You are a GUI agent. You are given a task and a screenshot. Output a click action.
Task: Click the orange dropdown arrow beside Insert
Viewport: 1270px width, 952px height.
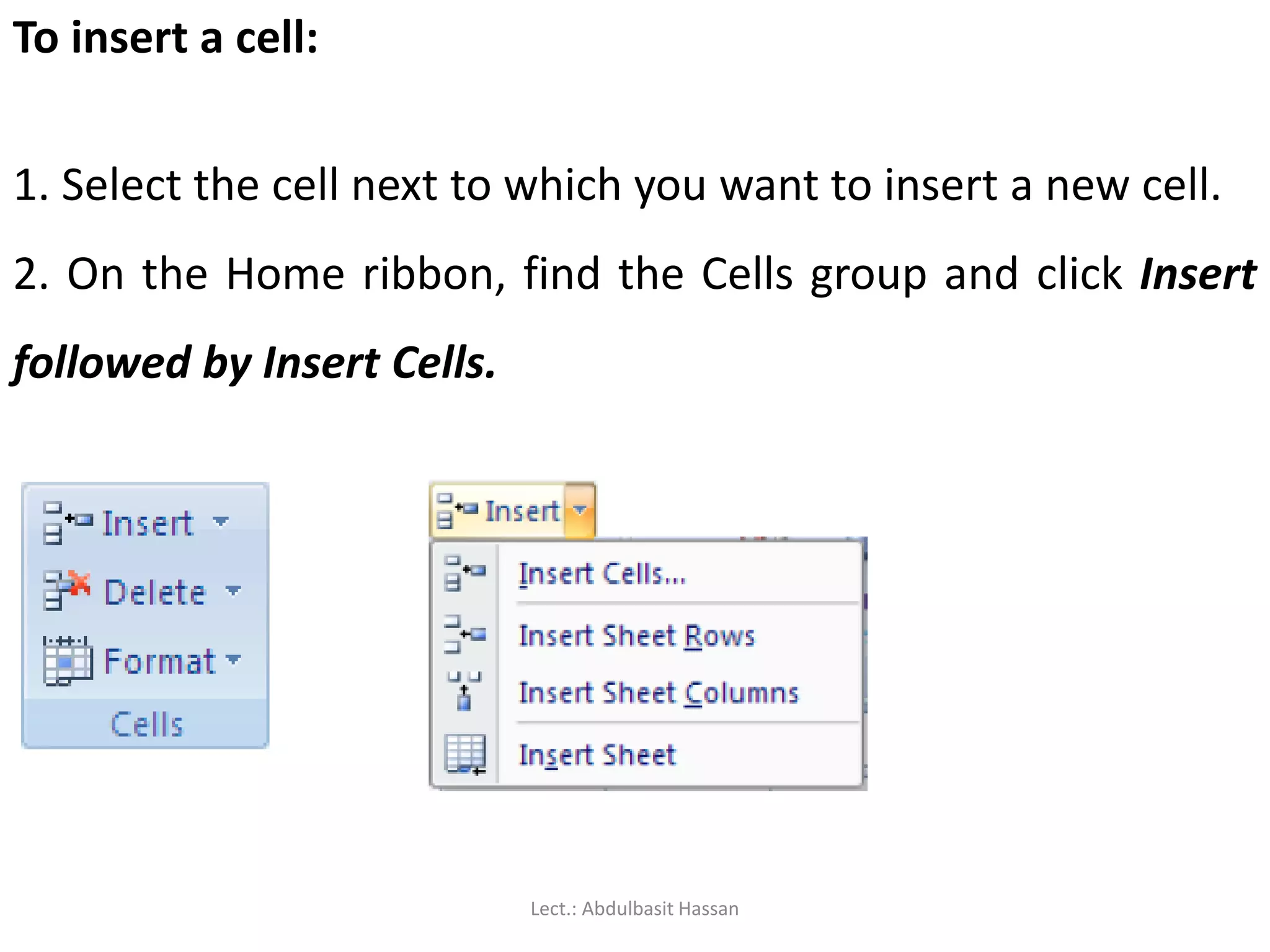pos(580,510)
